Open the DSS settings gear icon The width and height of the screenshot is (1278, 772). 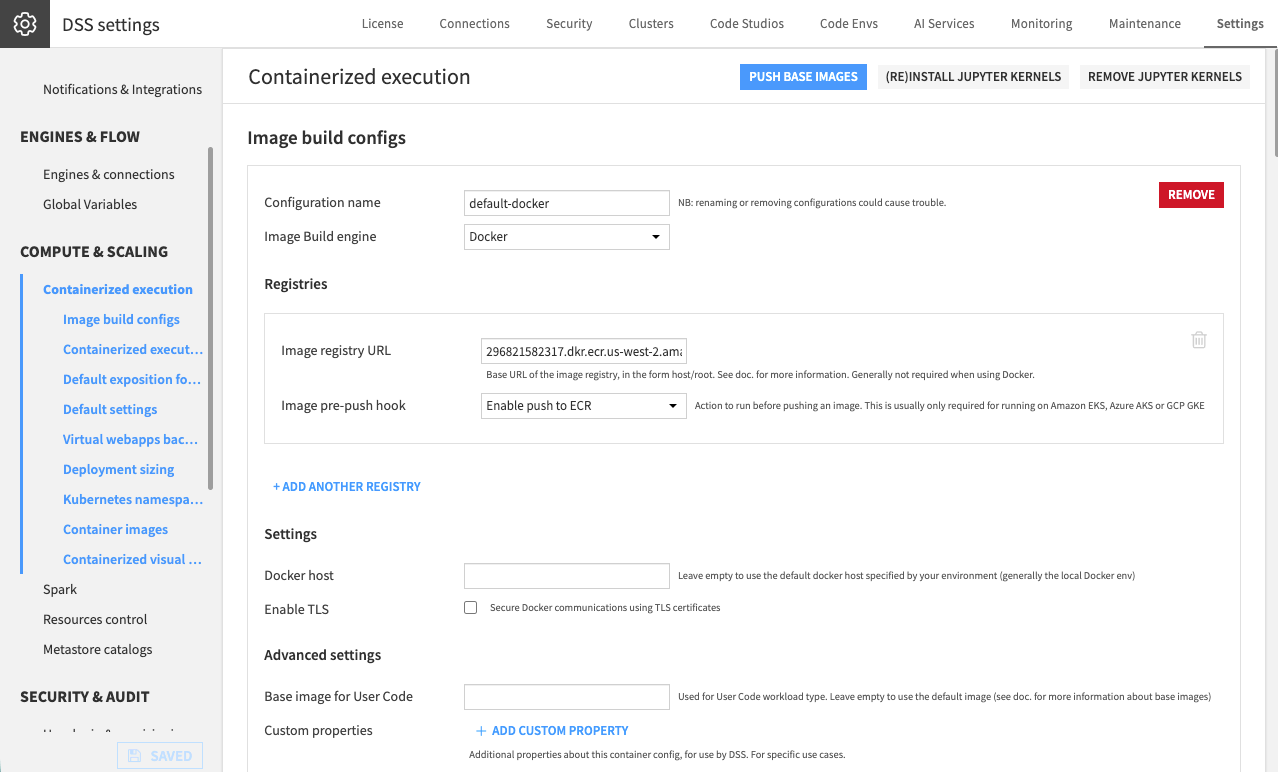click(x=25, y=24)
